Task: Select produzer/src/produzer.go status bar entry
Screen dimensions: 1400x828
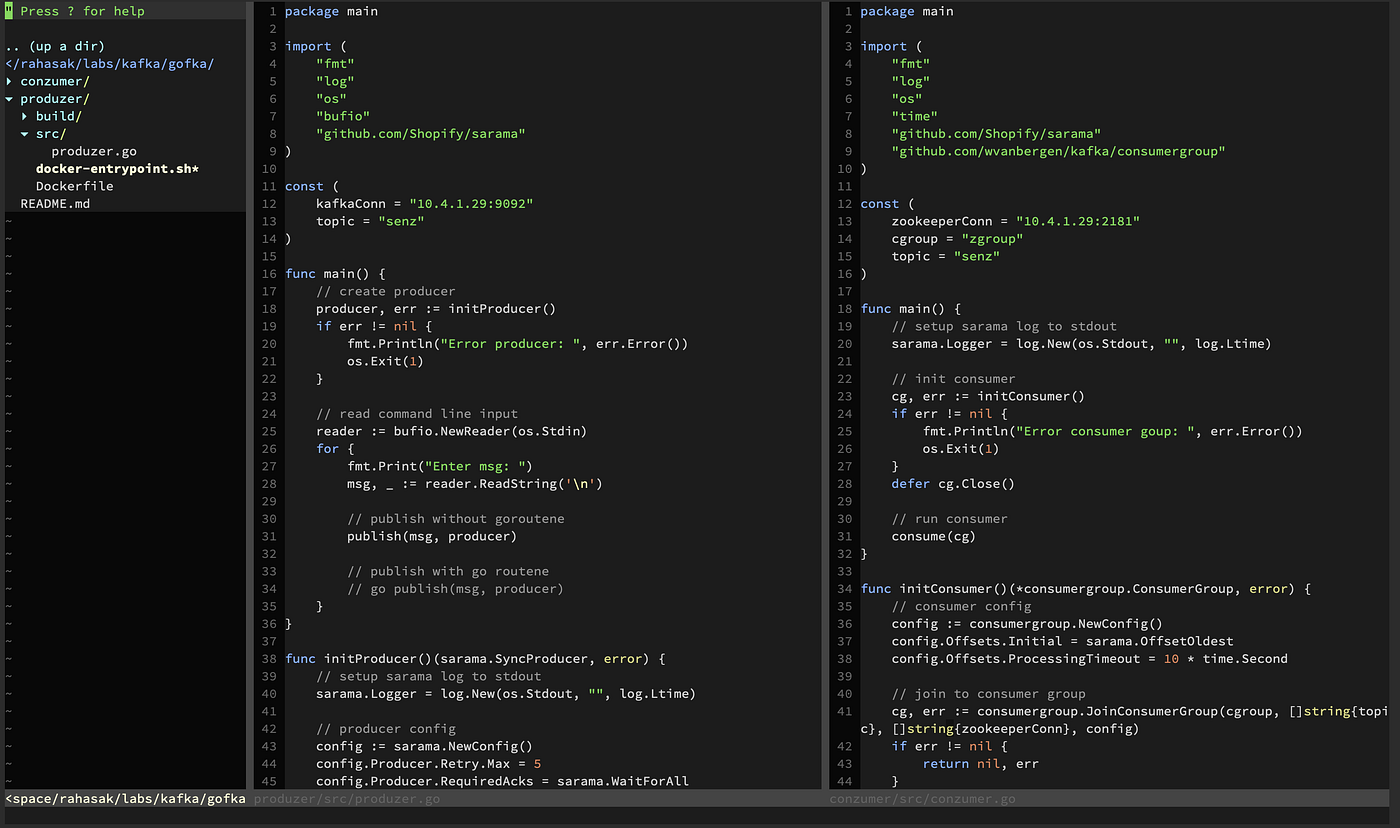Action: (345, 798)
